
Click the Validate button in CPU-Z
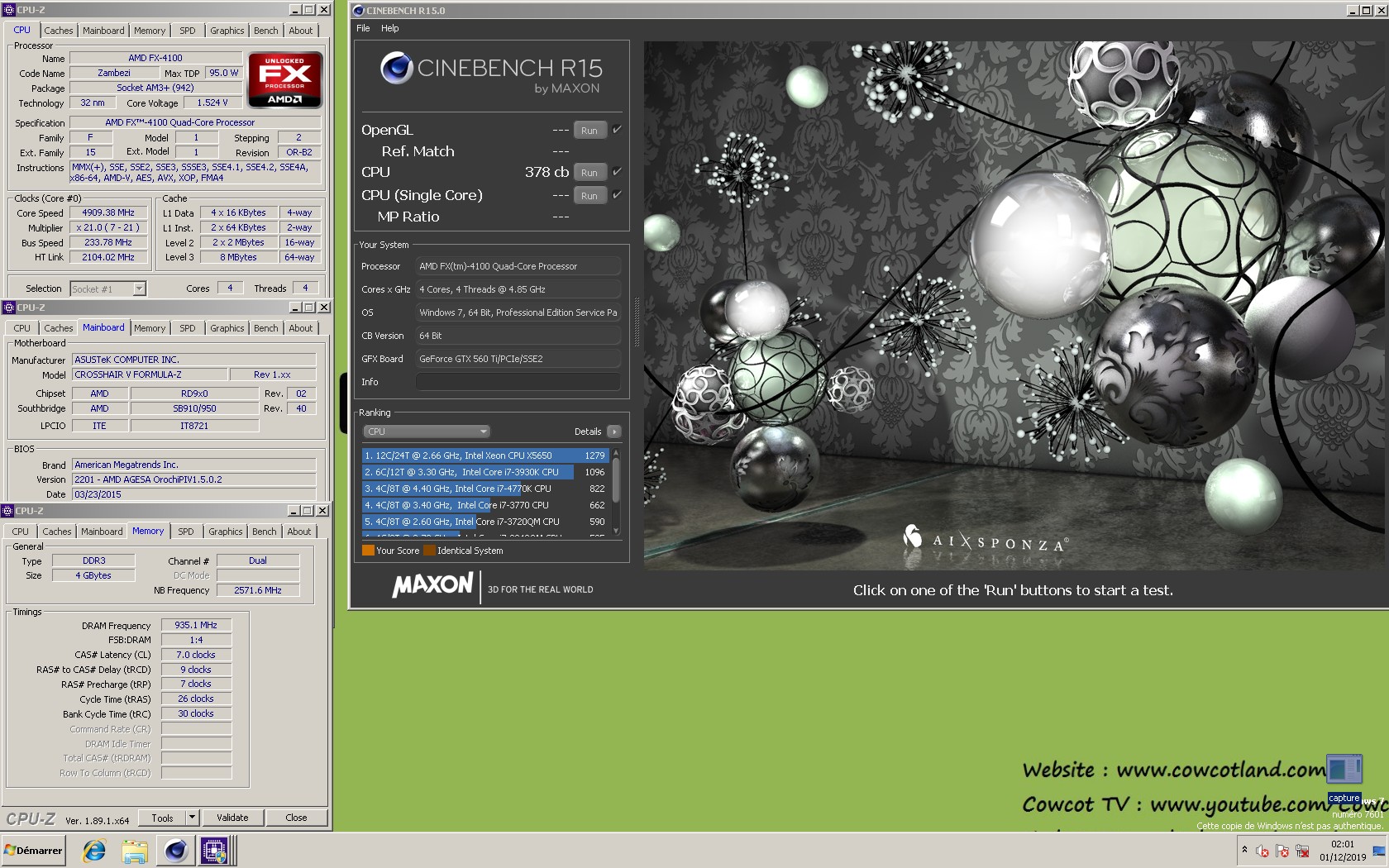click(x=232, y=818)
